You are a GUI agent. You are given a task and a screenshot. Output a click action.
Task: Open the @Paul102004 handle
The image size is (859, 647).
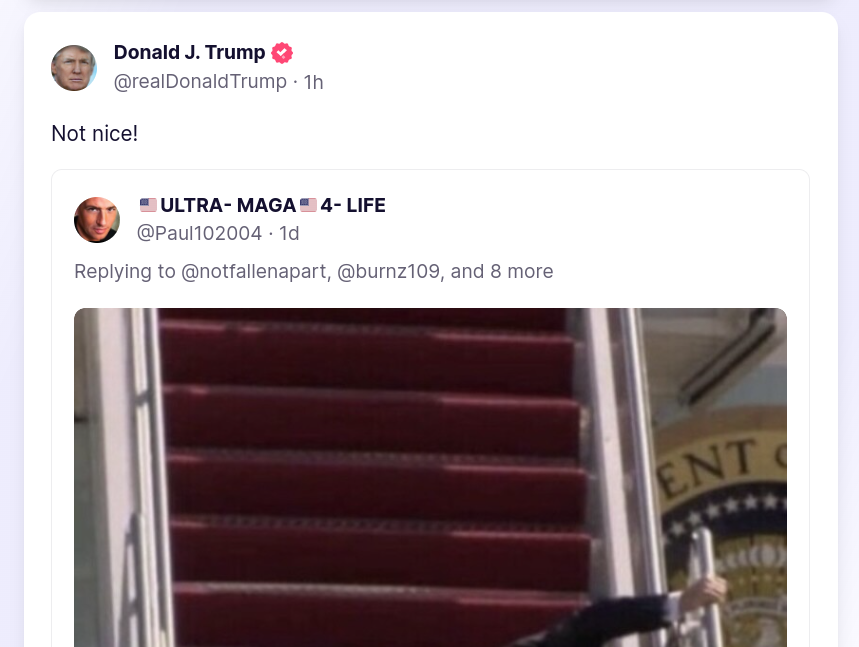(x=199, y=233)
